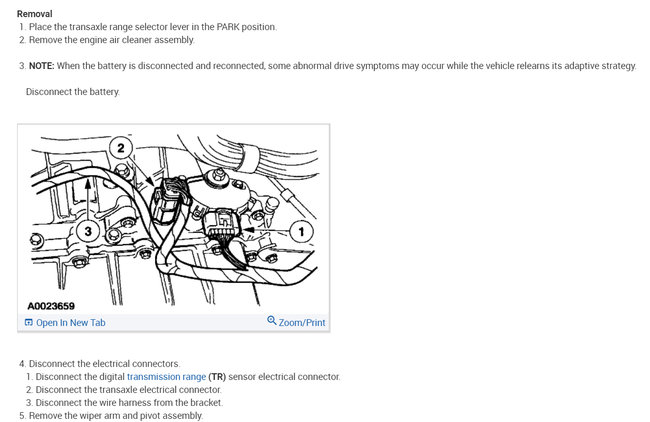Viewport: 650px width, 422px height.
Task: Click step 4 Disconnect the electrical connectors
Action: click(99, 364)
